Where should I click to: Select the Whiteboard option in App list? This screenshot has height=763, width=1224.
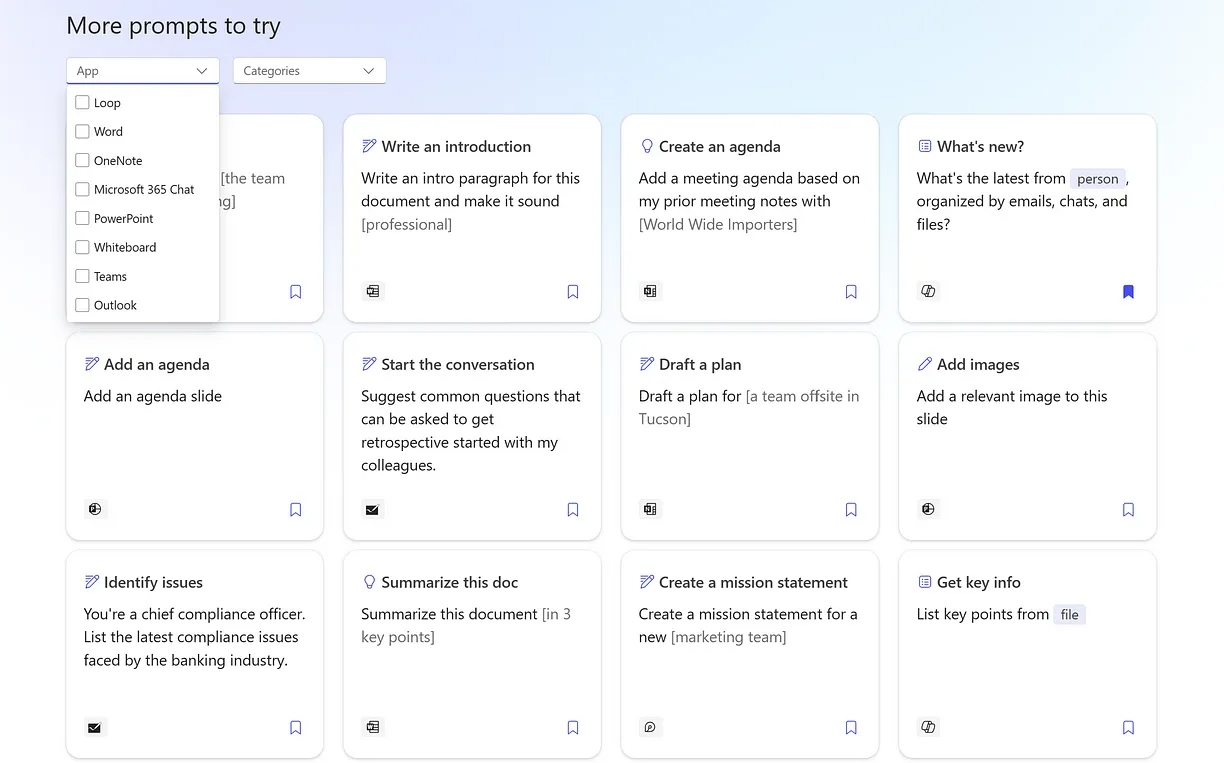tap(83, 247)
